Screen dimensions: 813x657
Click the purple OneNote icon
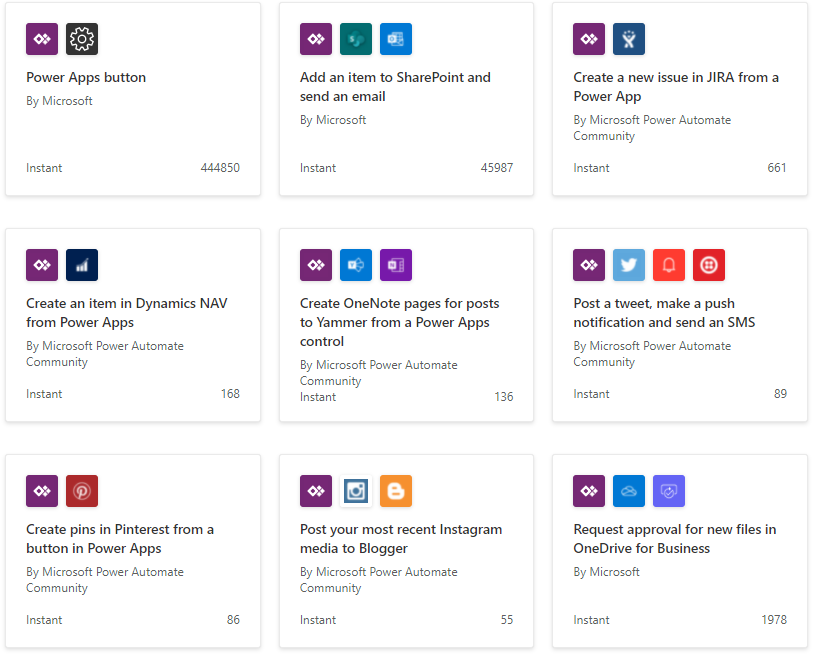[396, 265]
